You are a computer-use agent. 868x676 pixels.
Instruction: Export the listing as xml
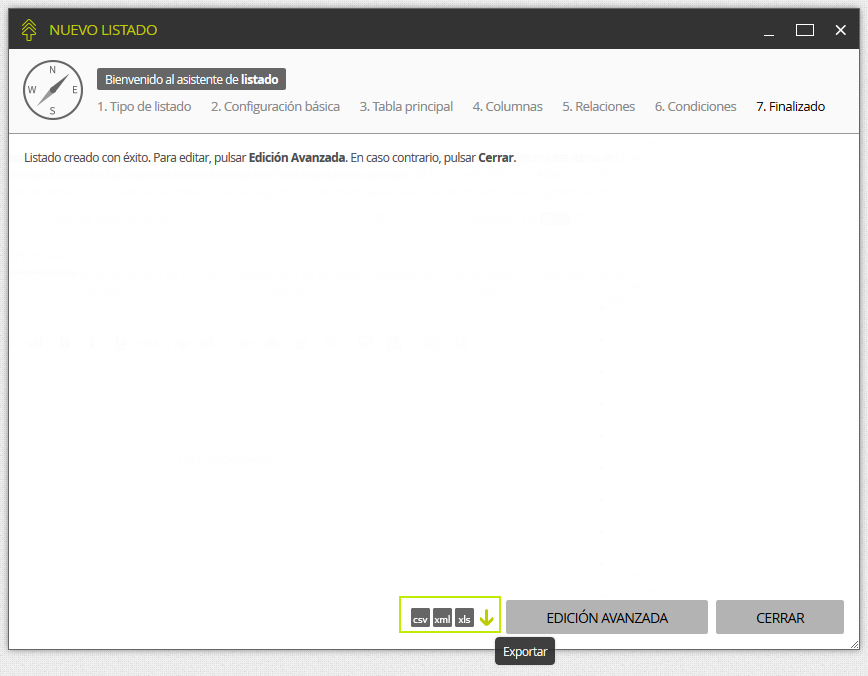pos(442,618)
